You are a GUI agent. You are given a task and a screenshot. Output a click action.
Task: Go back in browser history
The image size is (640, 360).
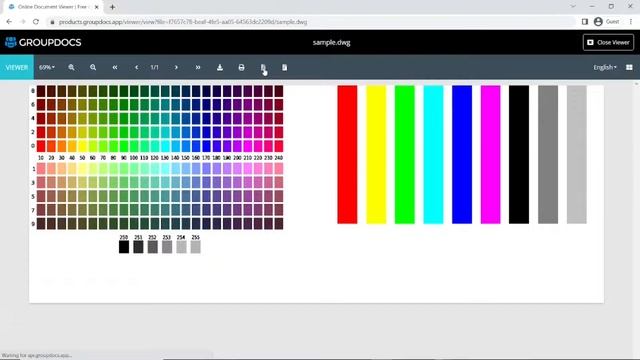[x=9, y=22]
